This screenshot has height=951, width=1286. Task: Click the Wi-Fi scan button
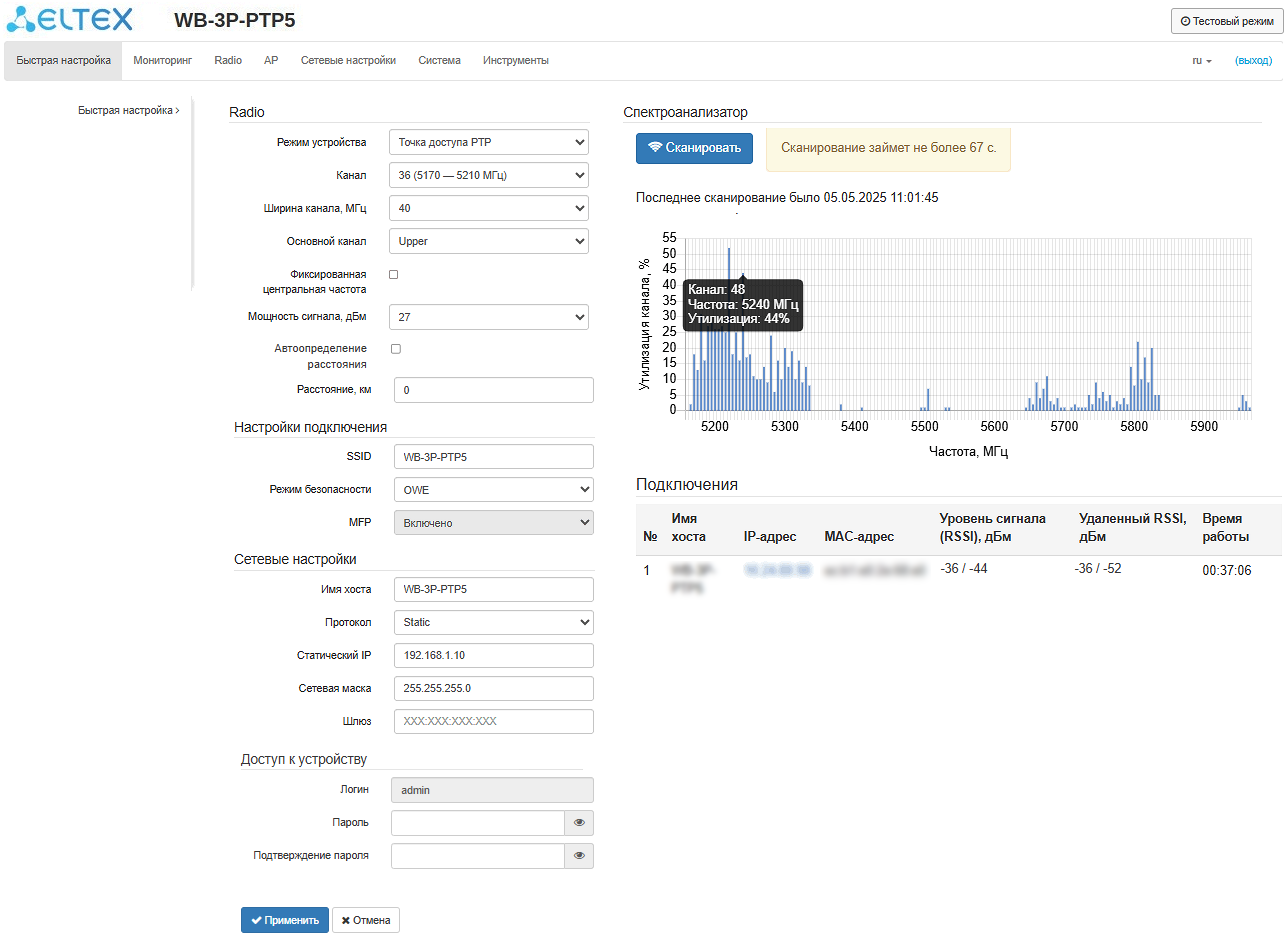(x=694, y=148)
